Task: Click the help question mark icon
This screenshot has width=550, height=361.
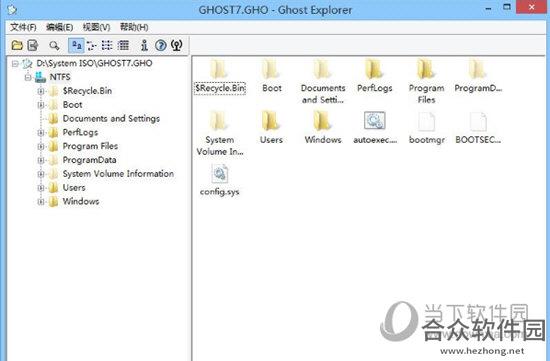Action: pos(161,45)
